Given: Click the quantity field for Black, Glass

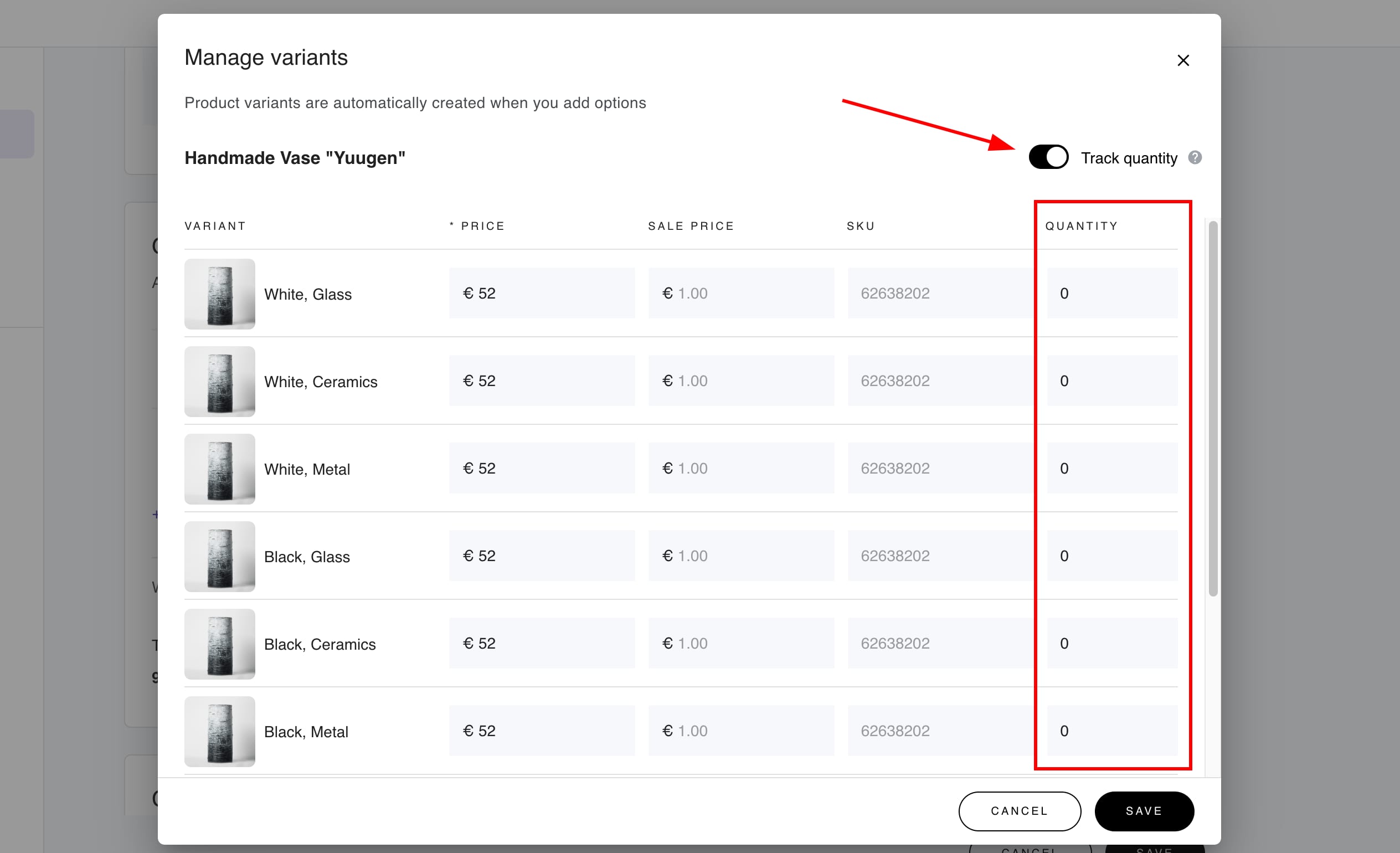Looking at the screenshot, I should coord(1111,556).
